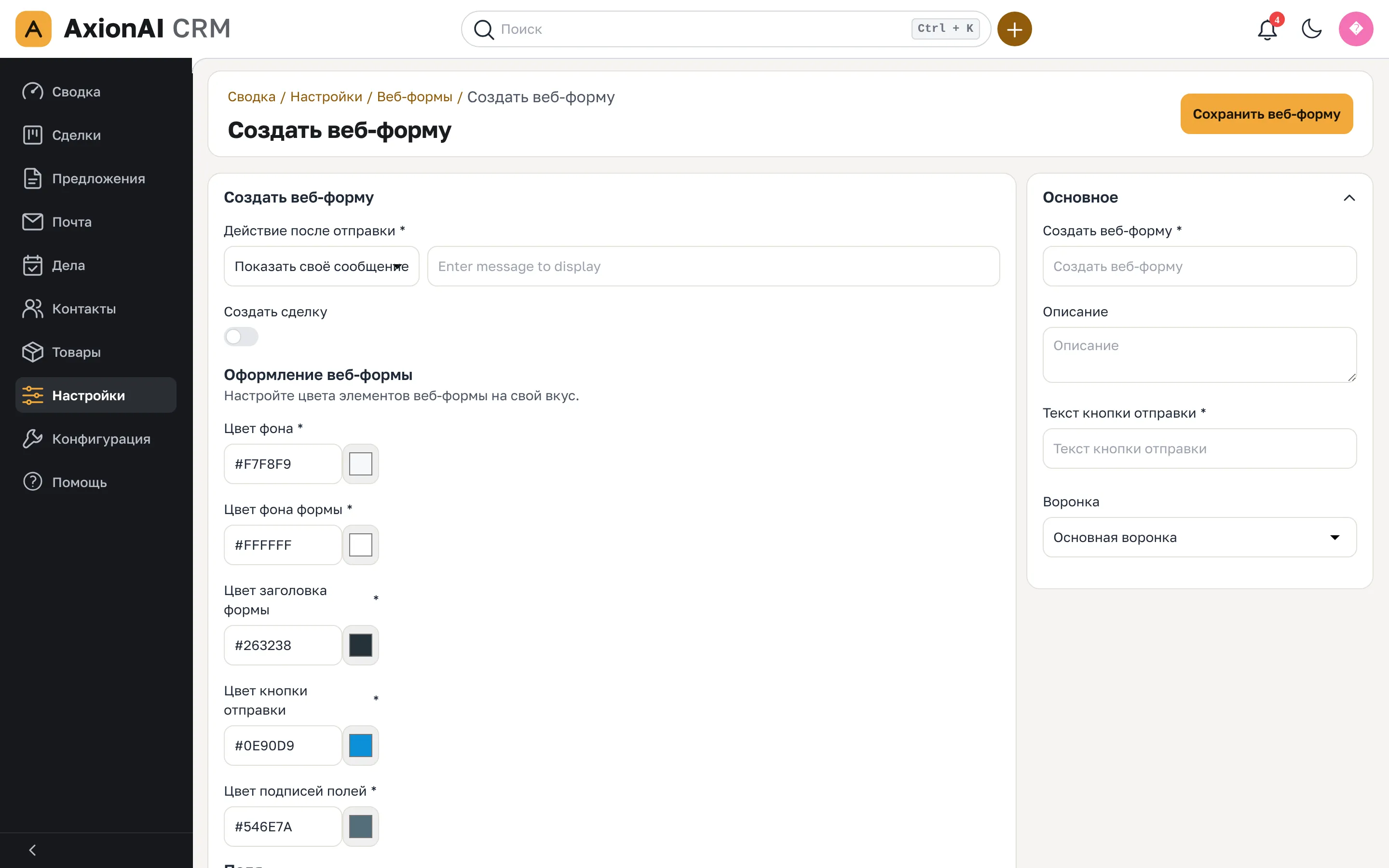
Task: Click the Сделки board icon
Action: [33, 135]
